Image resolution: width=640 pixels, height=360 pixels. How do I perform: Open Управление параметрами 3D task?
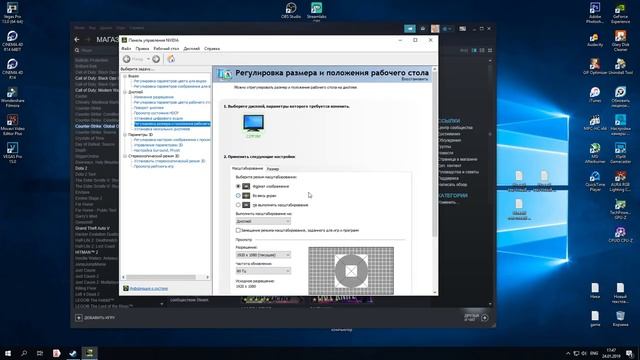pyautogui.click(x=158, y=145)
